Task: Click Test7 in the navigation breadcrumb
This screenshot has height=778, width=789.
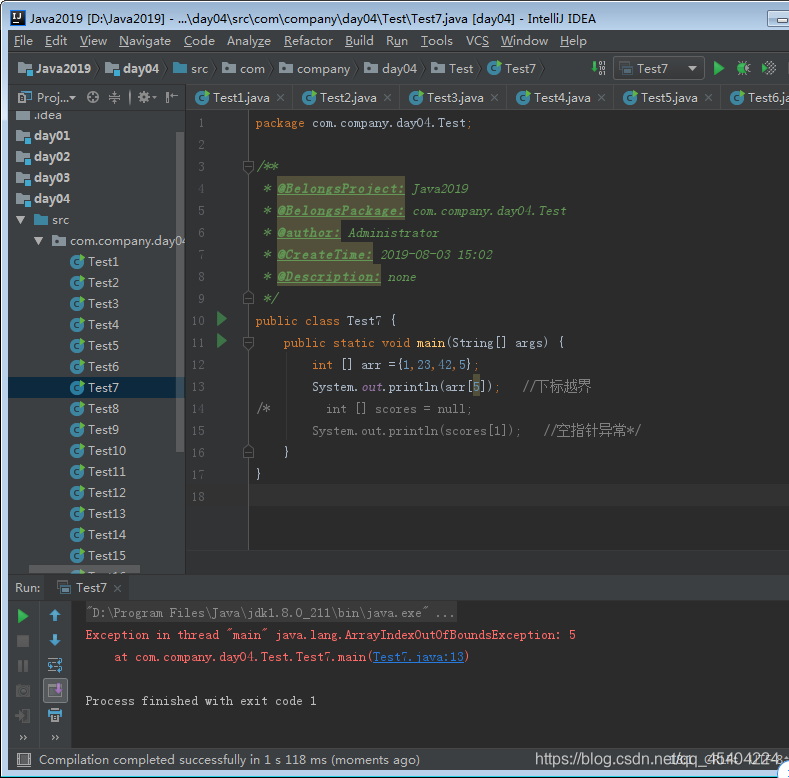Action: pos(511,68)
